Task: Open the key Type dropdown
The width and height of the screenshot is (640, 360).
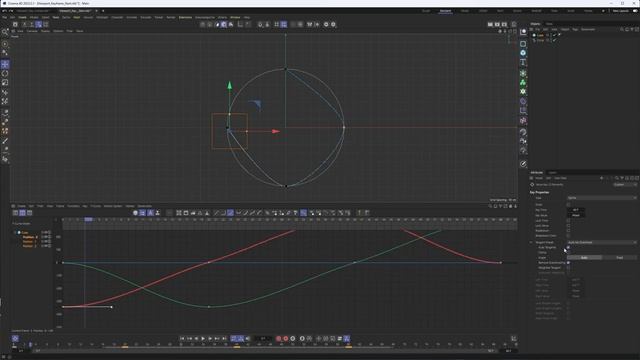Action: pos(602,198)
